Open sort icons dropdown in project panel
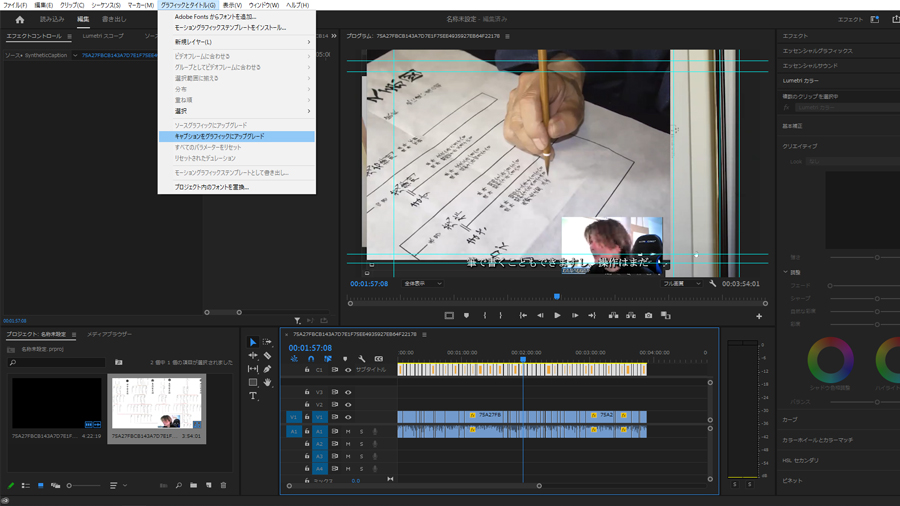The height and width of the screenshot is (506, 900). tap(117, 485)
